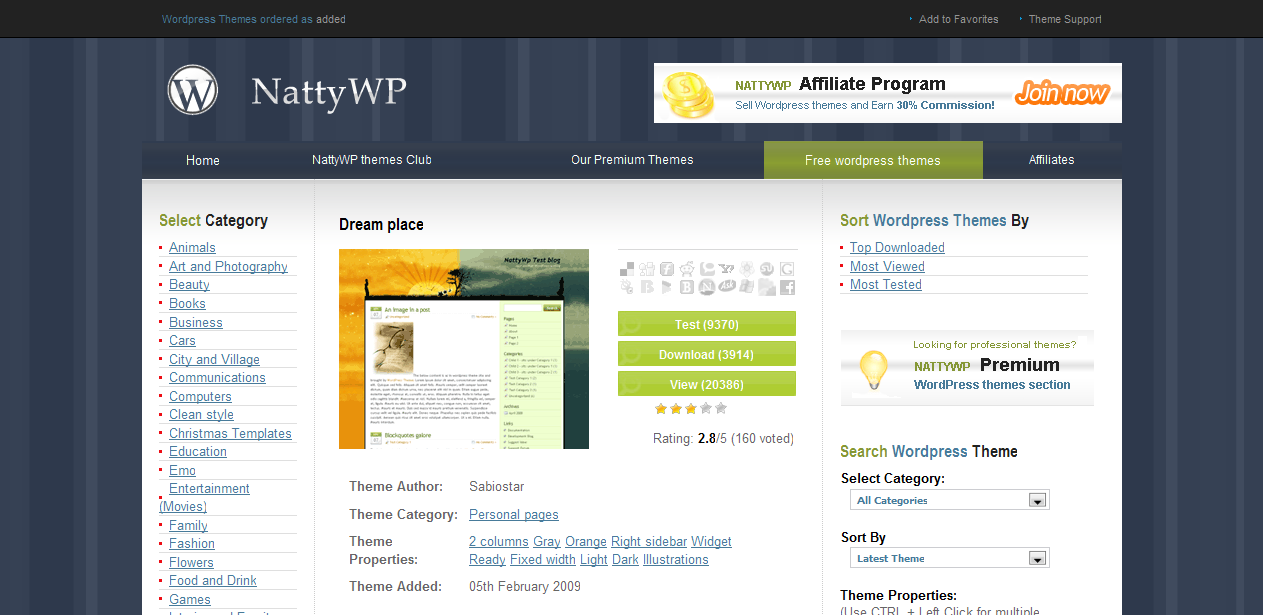This screenshot has height=615, width=1263.
Task: Open the Business category
Action: click(196, 322)
